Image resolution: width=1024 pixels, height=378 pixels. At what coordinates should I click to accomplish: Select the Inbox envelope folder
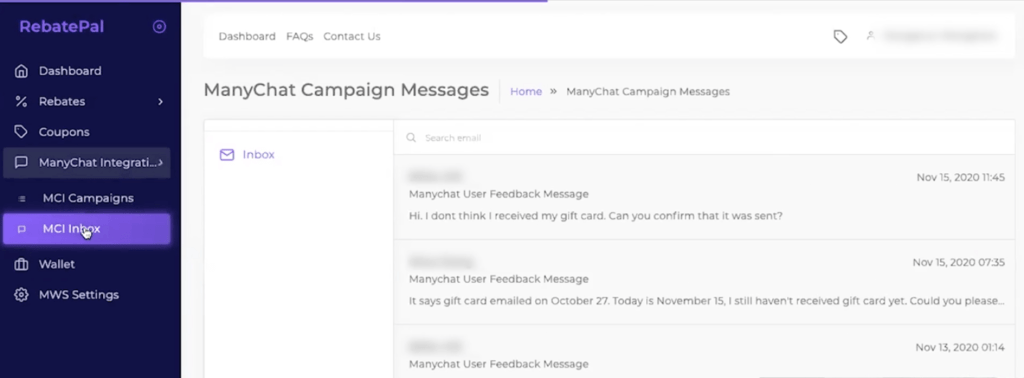(247, 155)
